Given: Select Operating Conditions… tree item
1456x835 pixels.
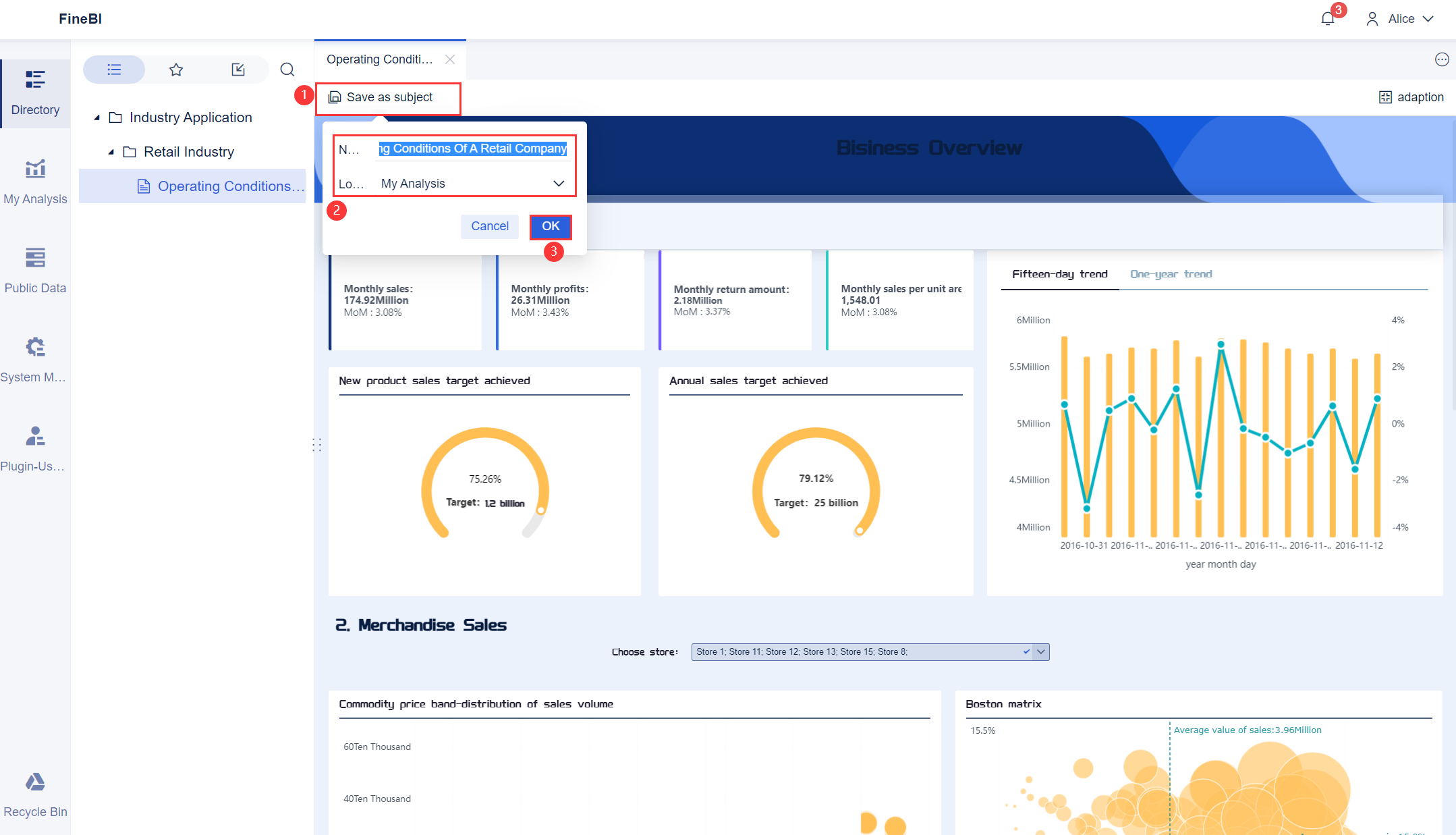Looking at the screenshot, I should tap(192, 186).
